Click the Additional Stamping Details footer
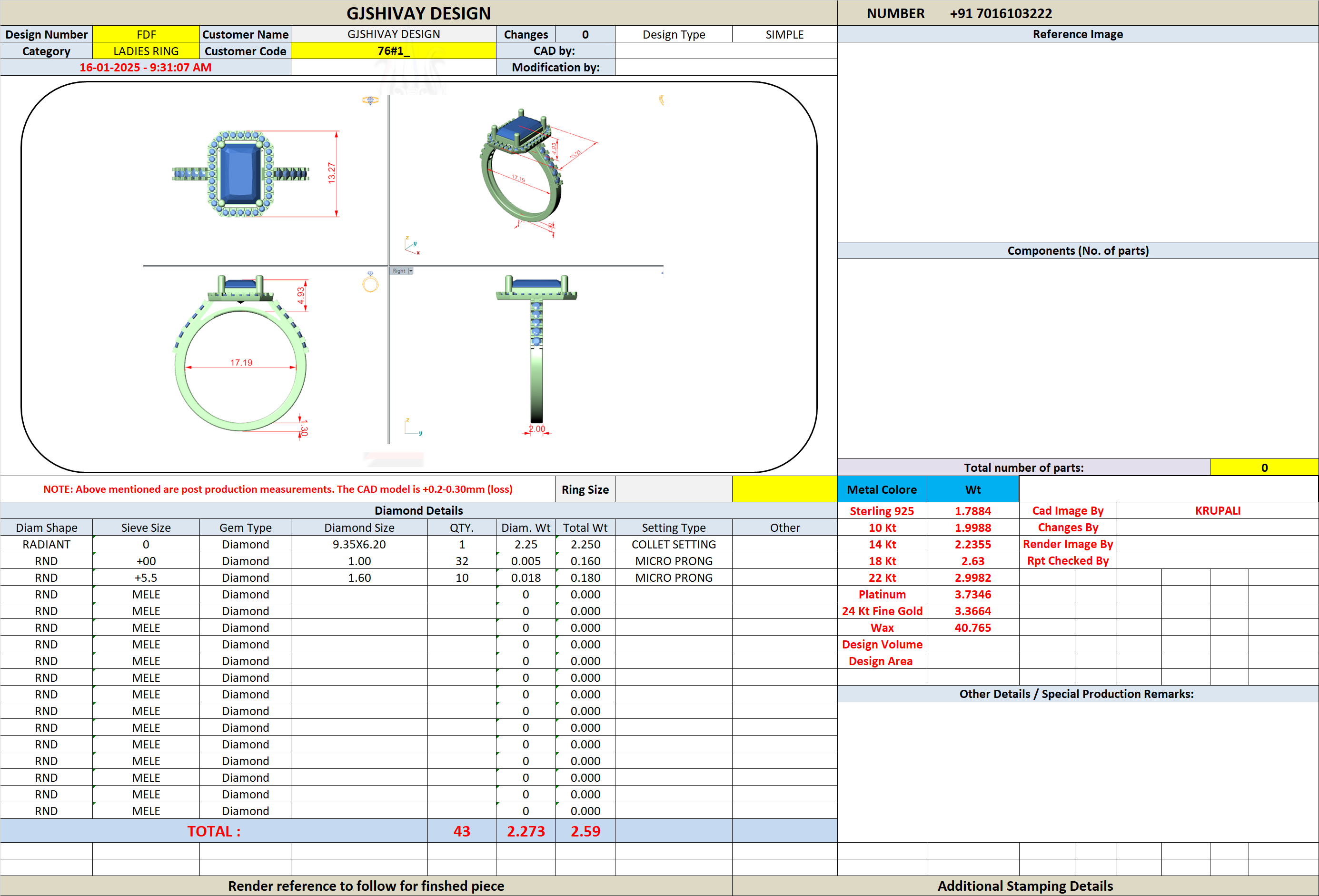 1025,886
